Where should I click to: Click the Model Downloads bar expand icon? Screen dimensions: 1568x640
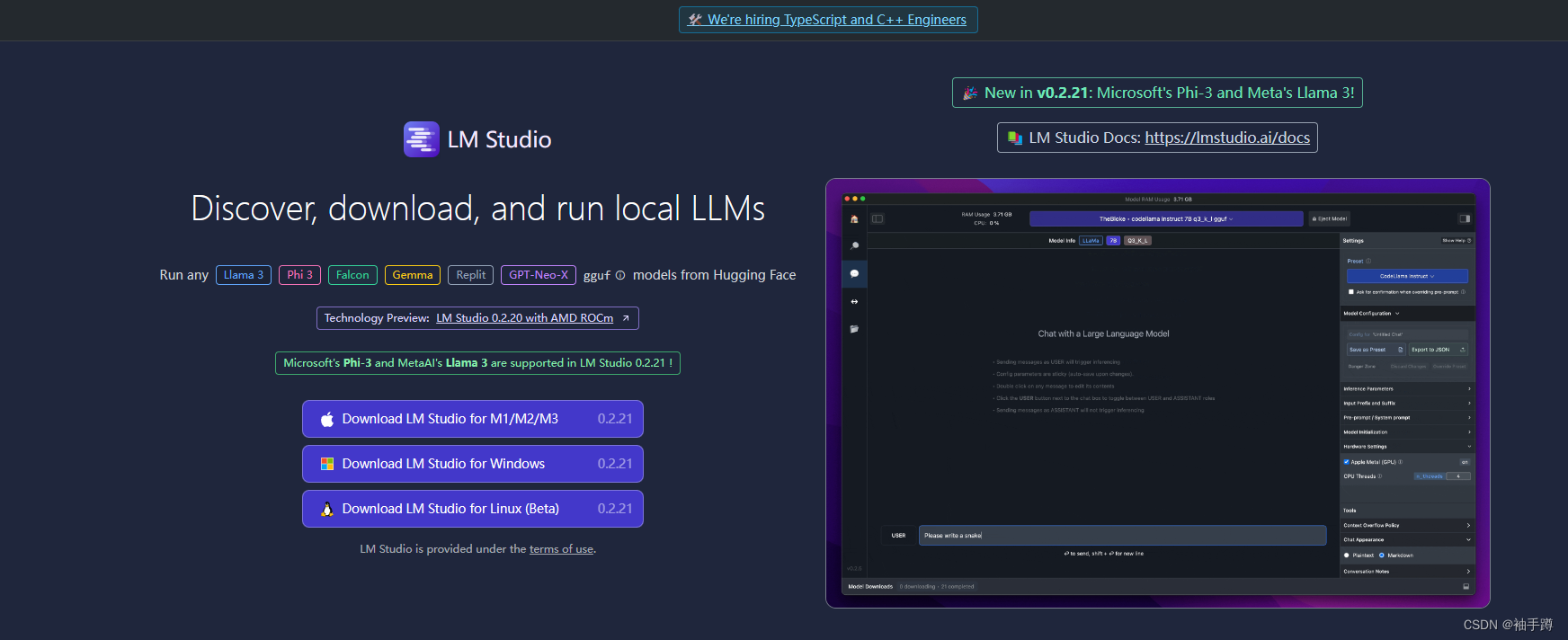[1466, 586]
